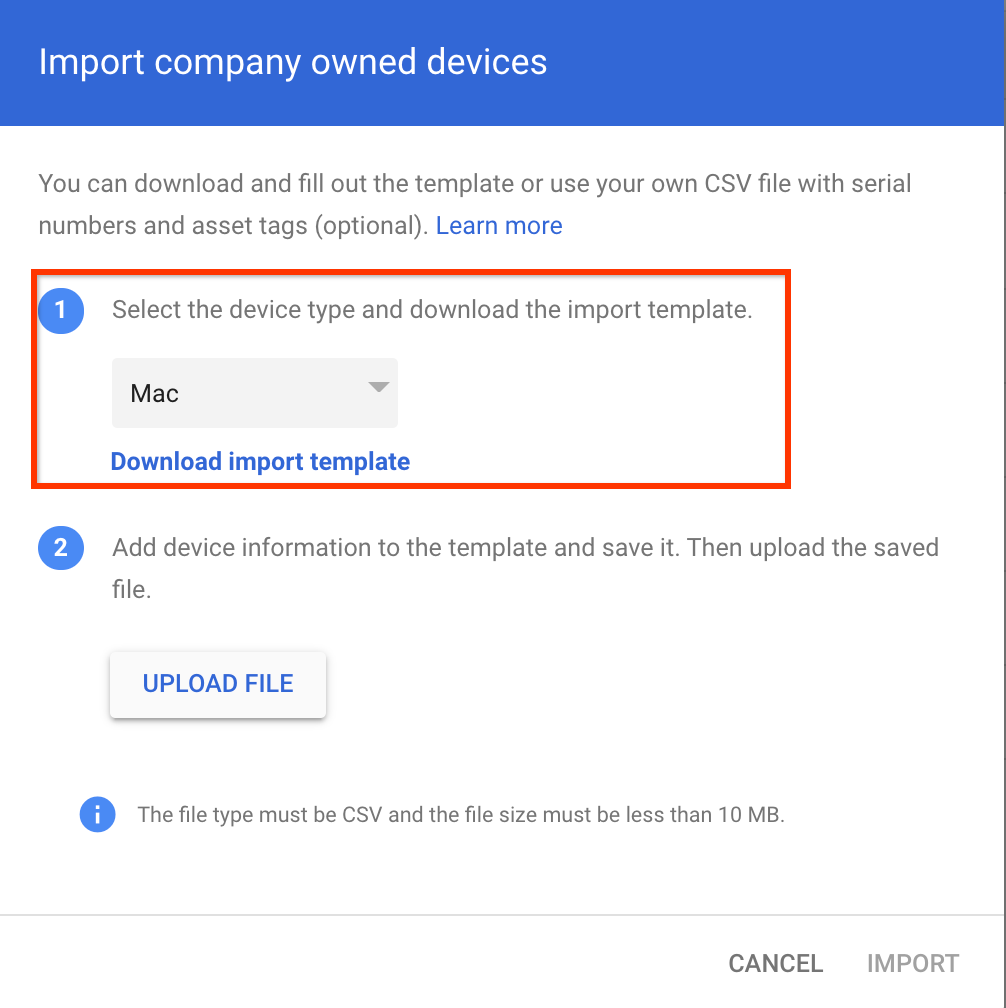Click the red highlight box border
Viewport: 1006px width, 1008px height.
click(x=790, y=380)
